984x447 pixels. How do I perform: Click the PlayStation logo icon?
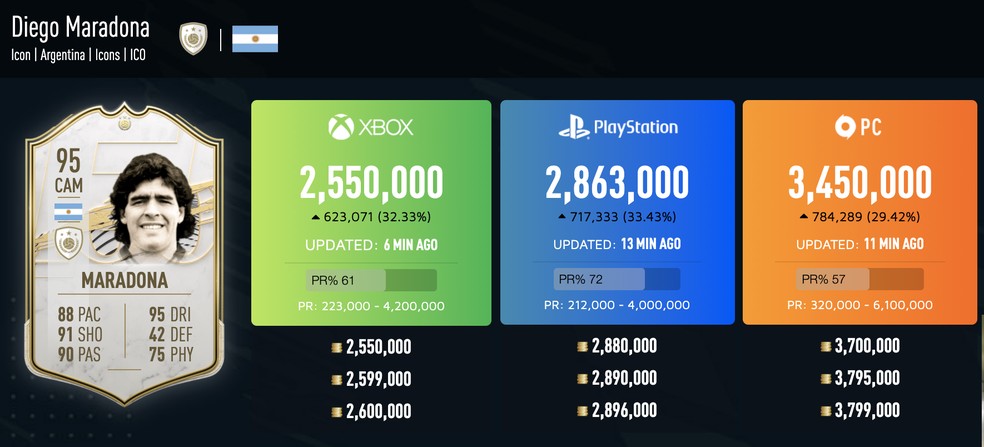[573, 127]
